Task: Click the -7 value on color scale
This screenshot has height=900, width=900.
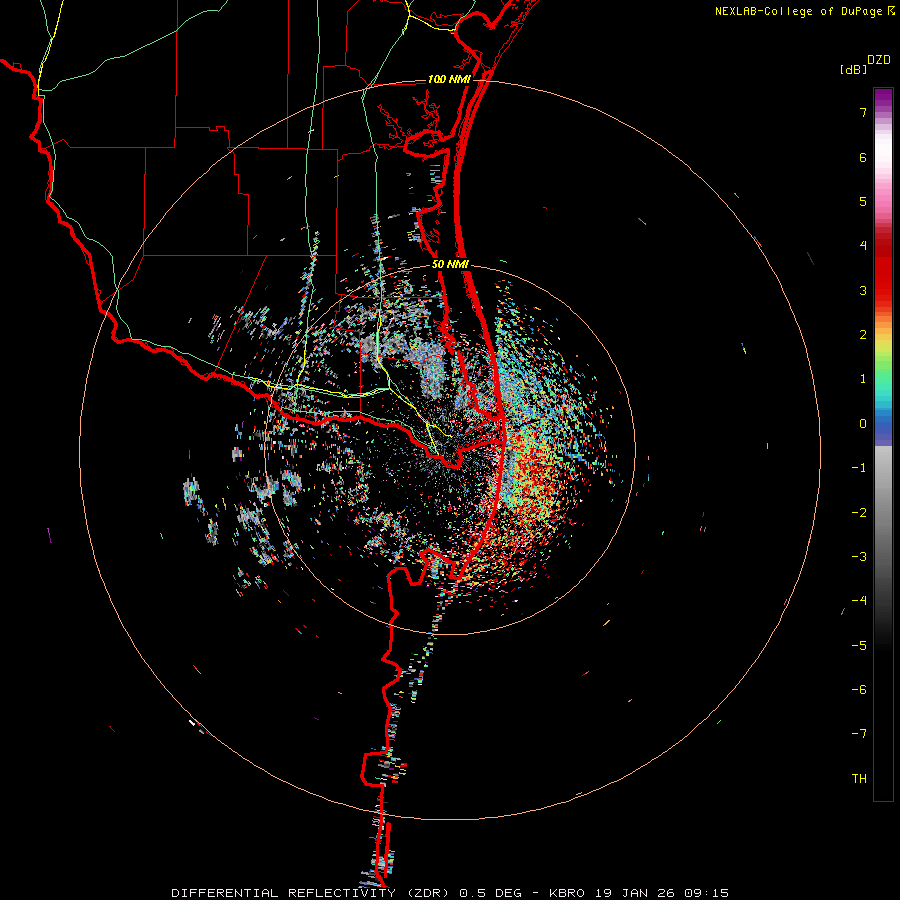Action: 859,734
